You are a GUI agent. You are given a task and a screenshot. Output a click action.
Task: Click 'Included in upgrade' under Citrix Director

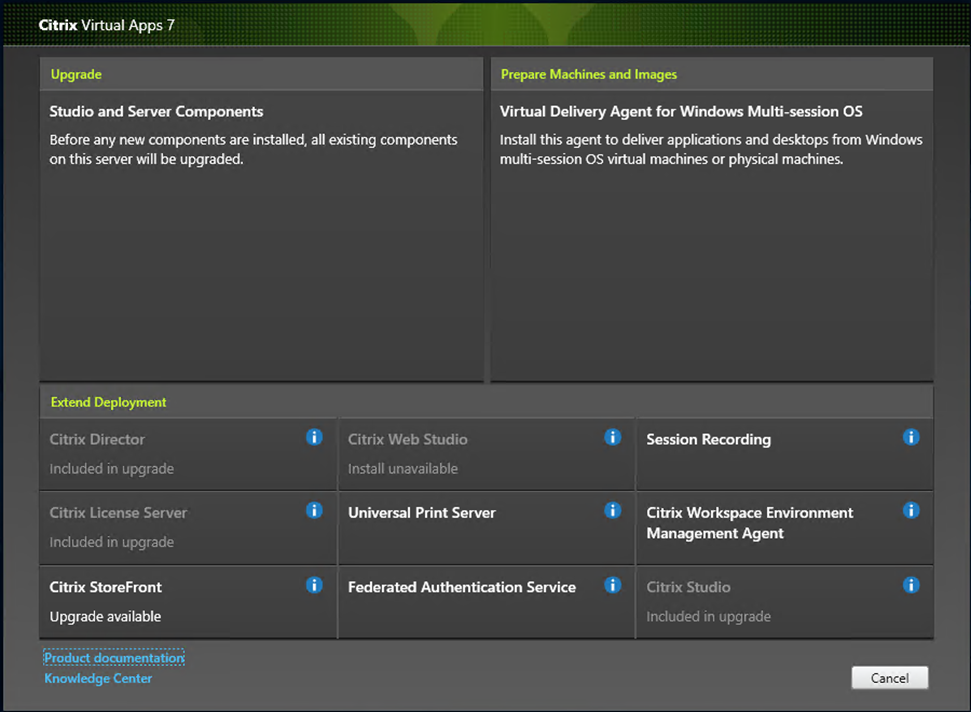pyautogui.click(x=111, y=469)
